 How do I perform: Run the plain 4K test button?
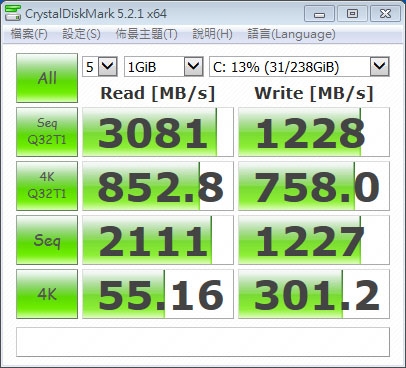(x=47, y=294)
